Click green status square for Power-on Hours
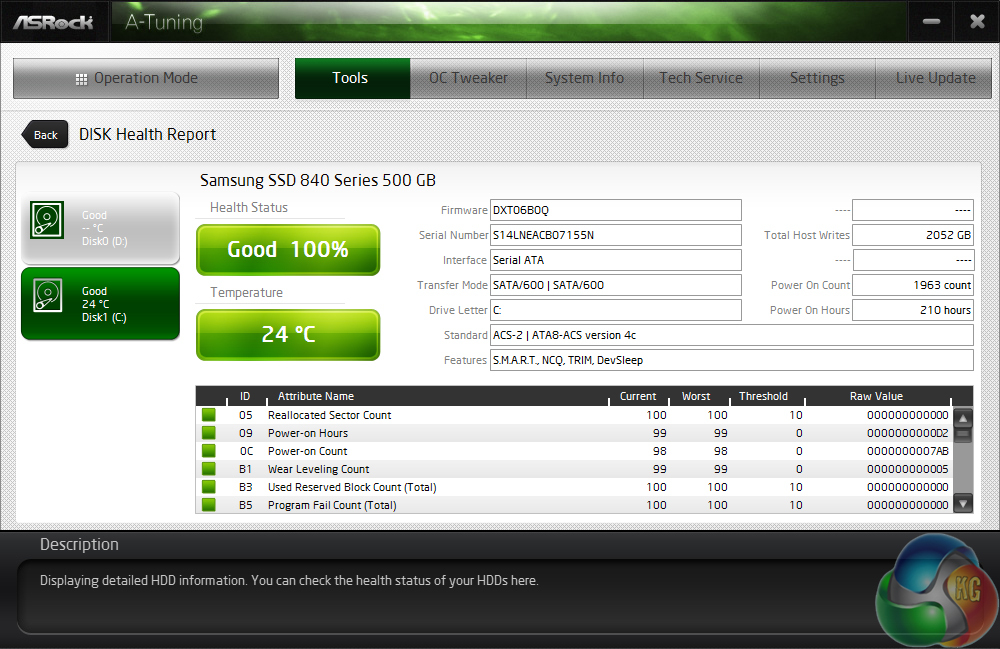Screen dimensions: 1000x649 coord(209,433)
